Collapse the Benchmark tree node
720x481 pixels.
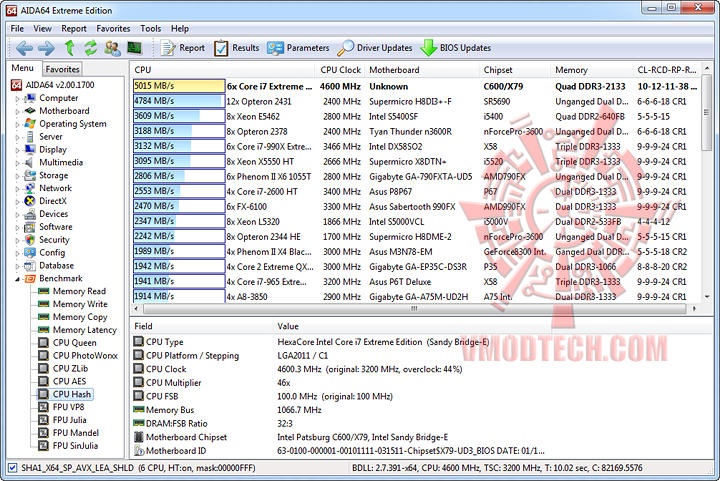[x=17, y=279]
